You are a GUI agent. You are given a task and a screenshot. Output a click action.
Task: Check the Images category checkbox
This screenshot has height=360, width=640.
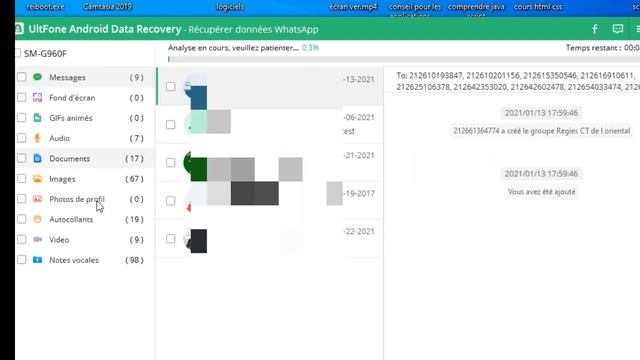click(x=22, y=179)
